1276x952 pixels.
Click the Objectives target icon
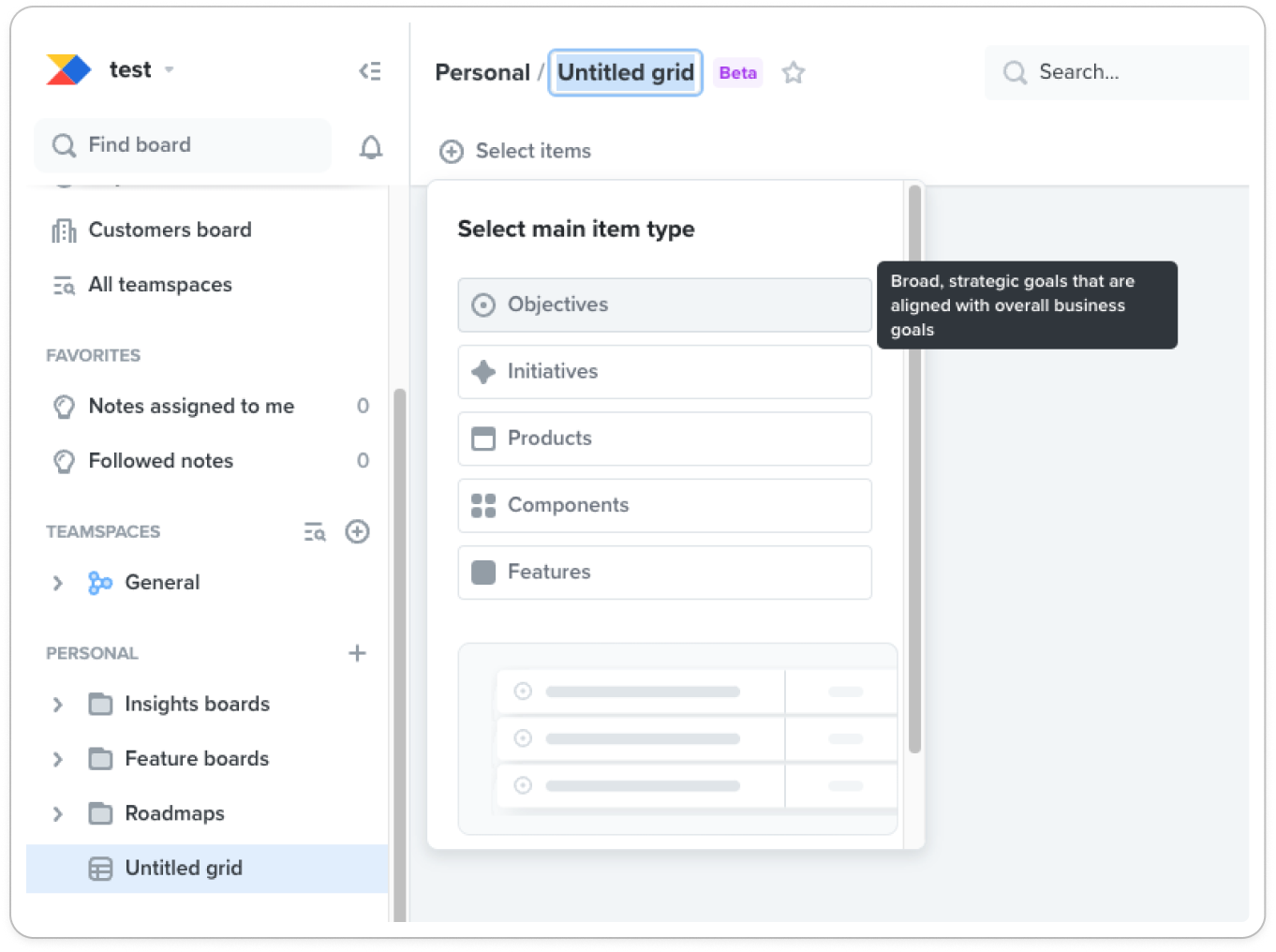pos(483,305)
